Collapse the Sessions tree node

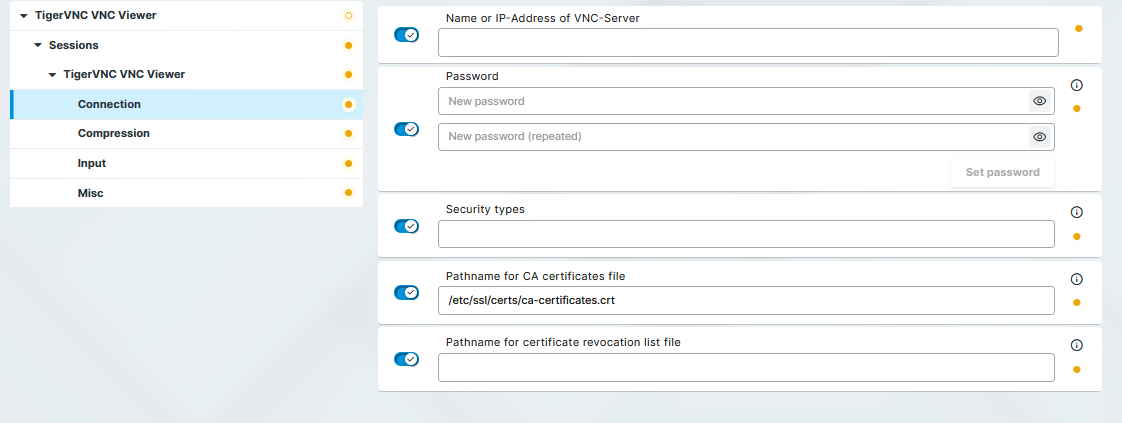pos(38,45)
